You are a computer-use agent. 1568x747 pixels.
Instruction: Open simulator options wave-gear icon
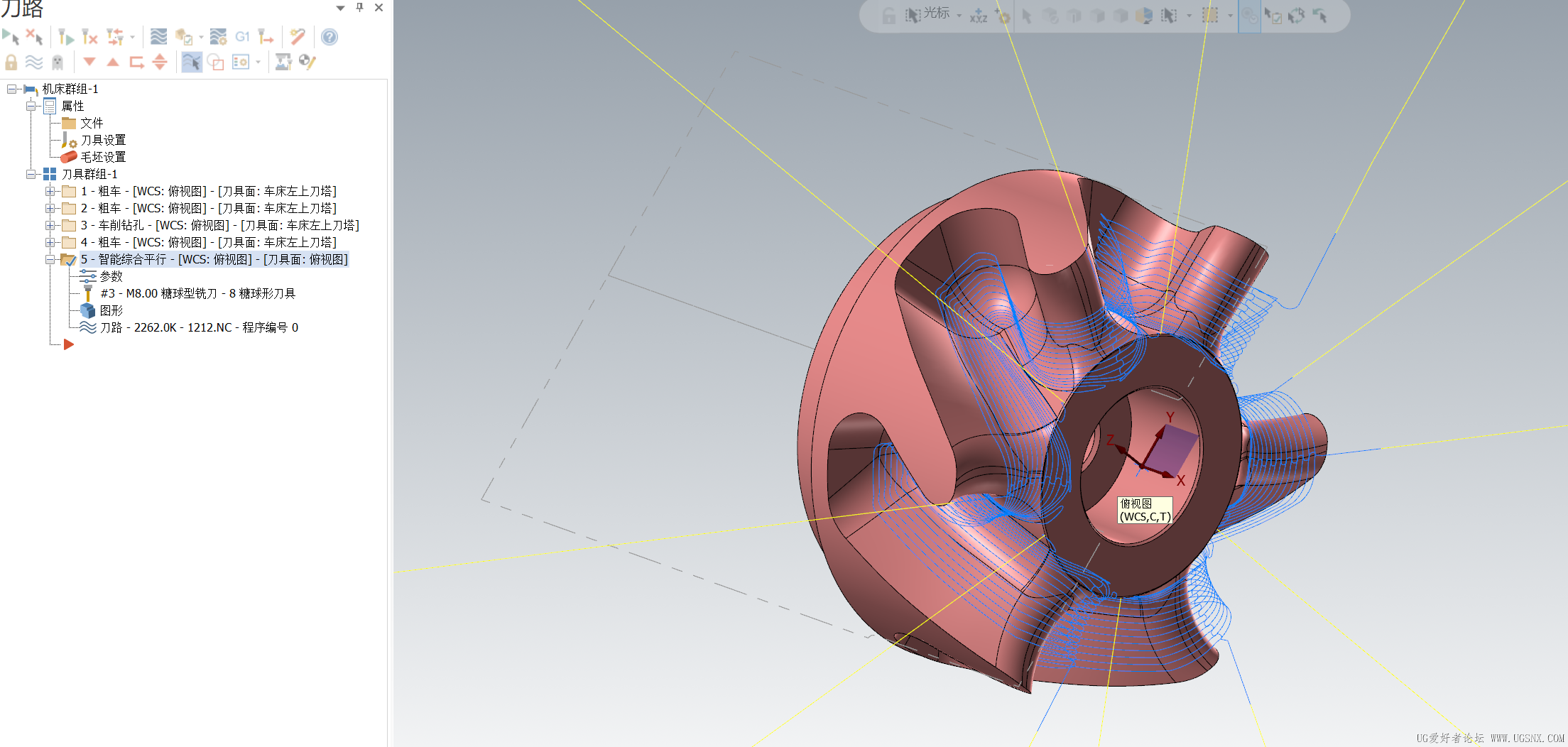[218, 37]
